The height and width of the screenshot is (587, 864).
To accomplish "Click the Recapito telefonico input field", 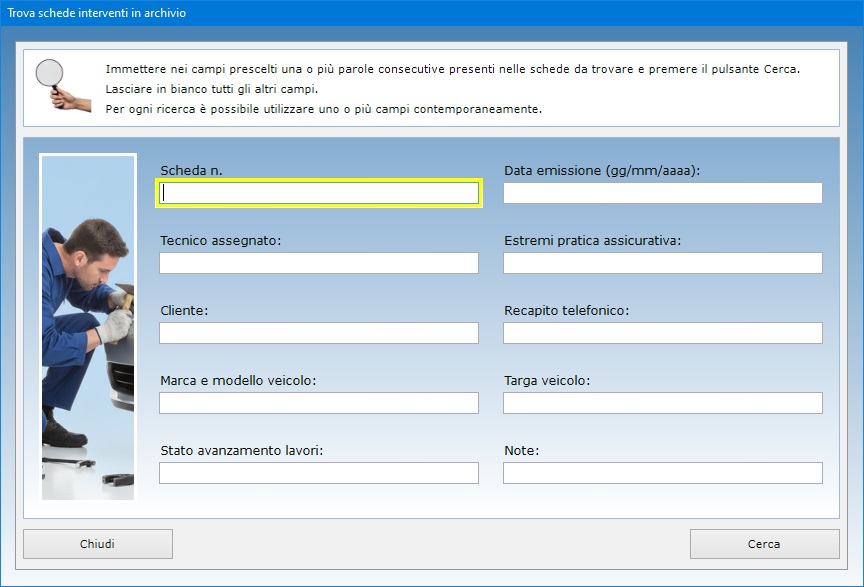I will click(662, 333).
